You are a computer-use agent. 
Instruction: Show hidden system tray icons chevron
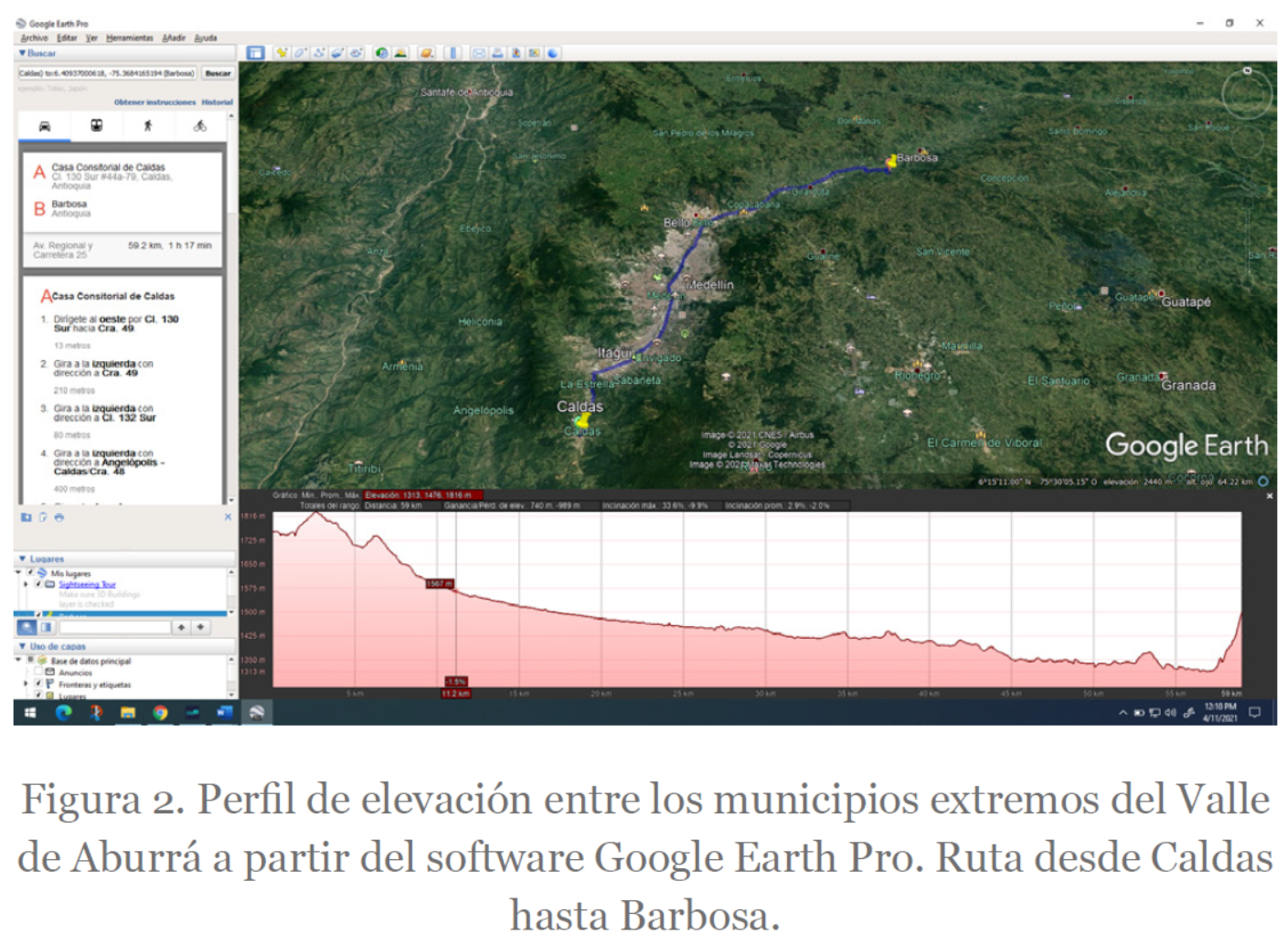(1123, 713)
